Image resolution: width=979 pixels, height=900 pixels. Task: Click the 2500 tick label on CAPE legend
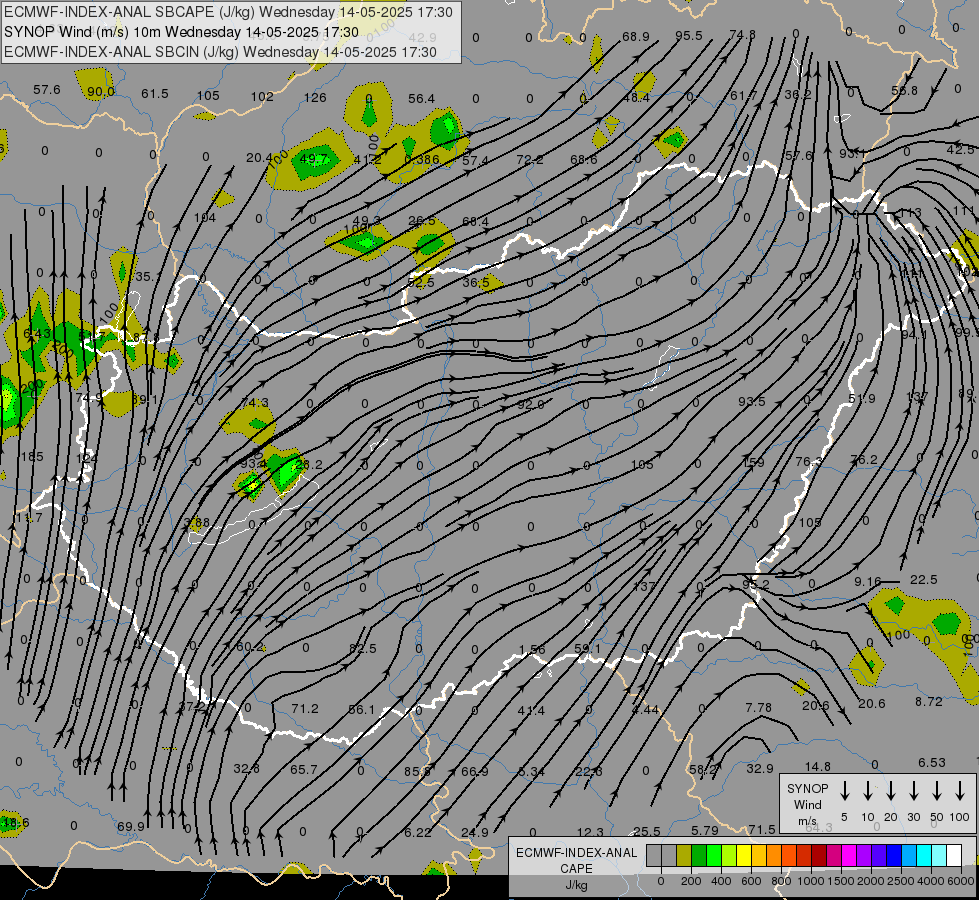(x=900, y=881)
